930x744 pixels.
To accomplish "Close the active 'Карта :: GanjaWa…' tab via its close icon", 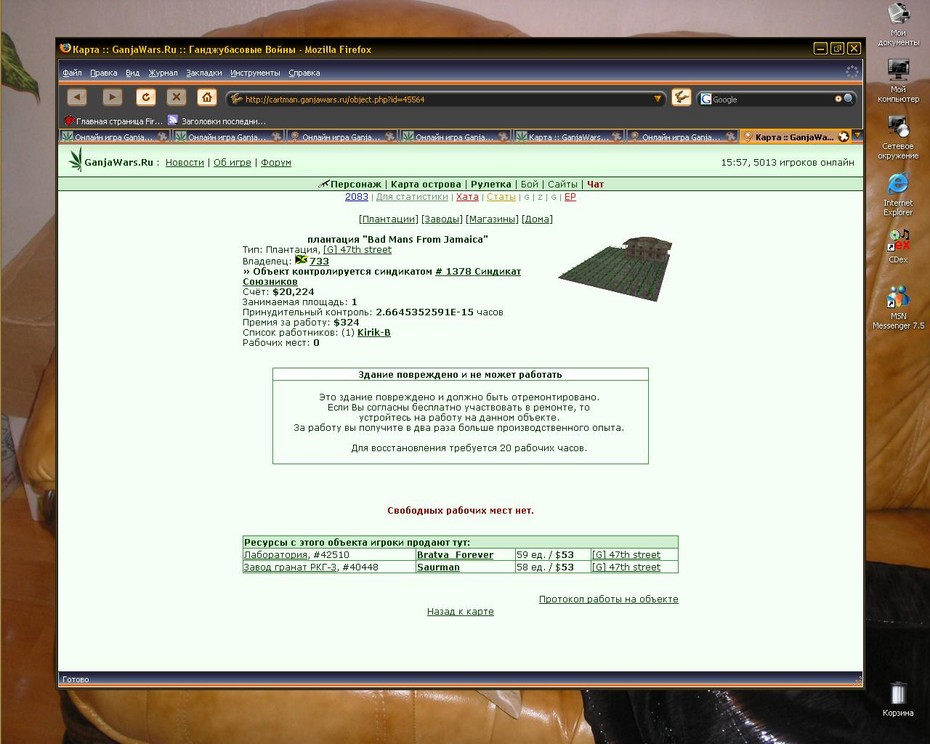I will [x=843, y=137].
